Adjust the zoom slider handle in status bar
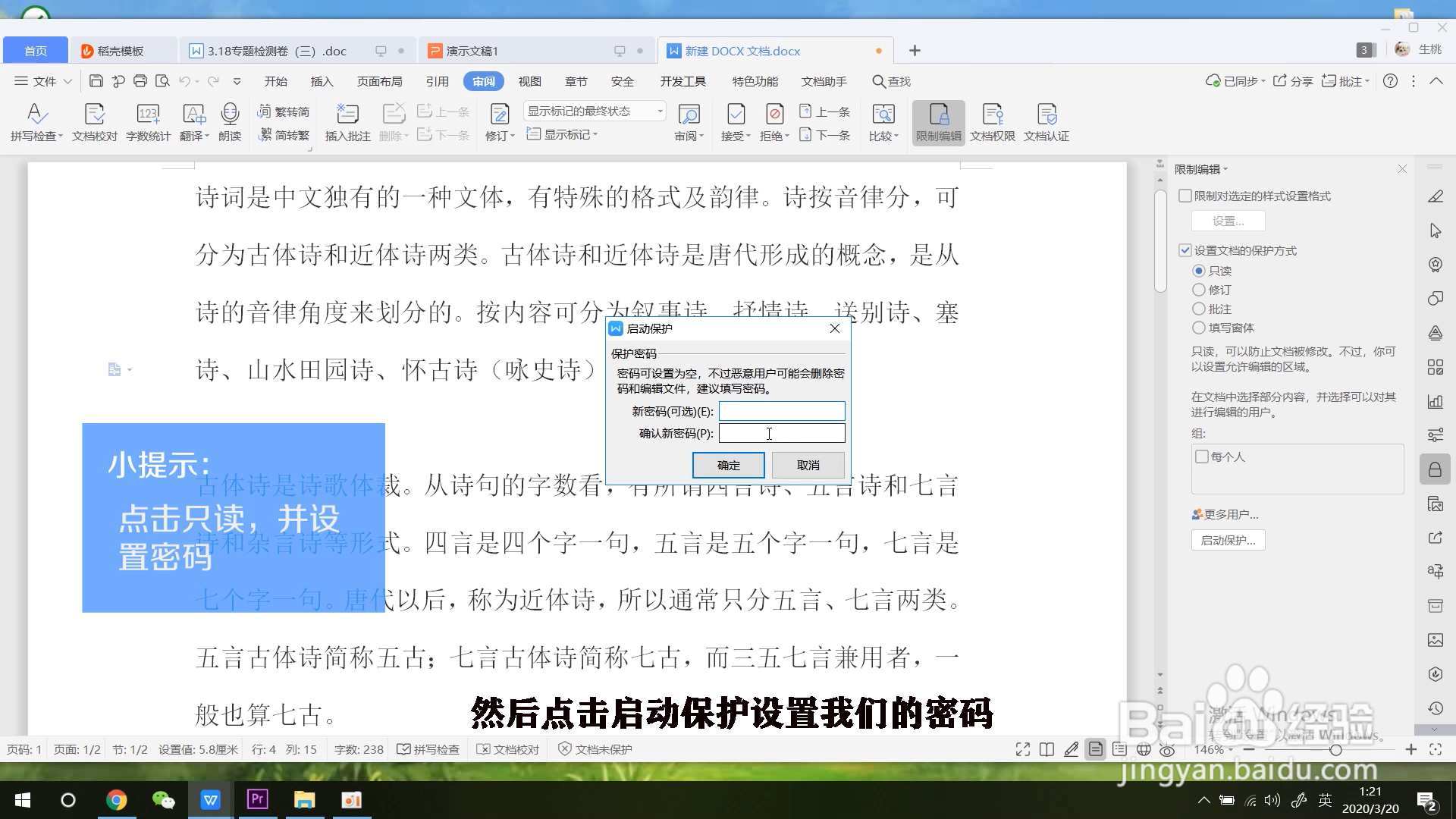The width and height of the screenshot is (1456, 819). click(1335, 749)
